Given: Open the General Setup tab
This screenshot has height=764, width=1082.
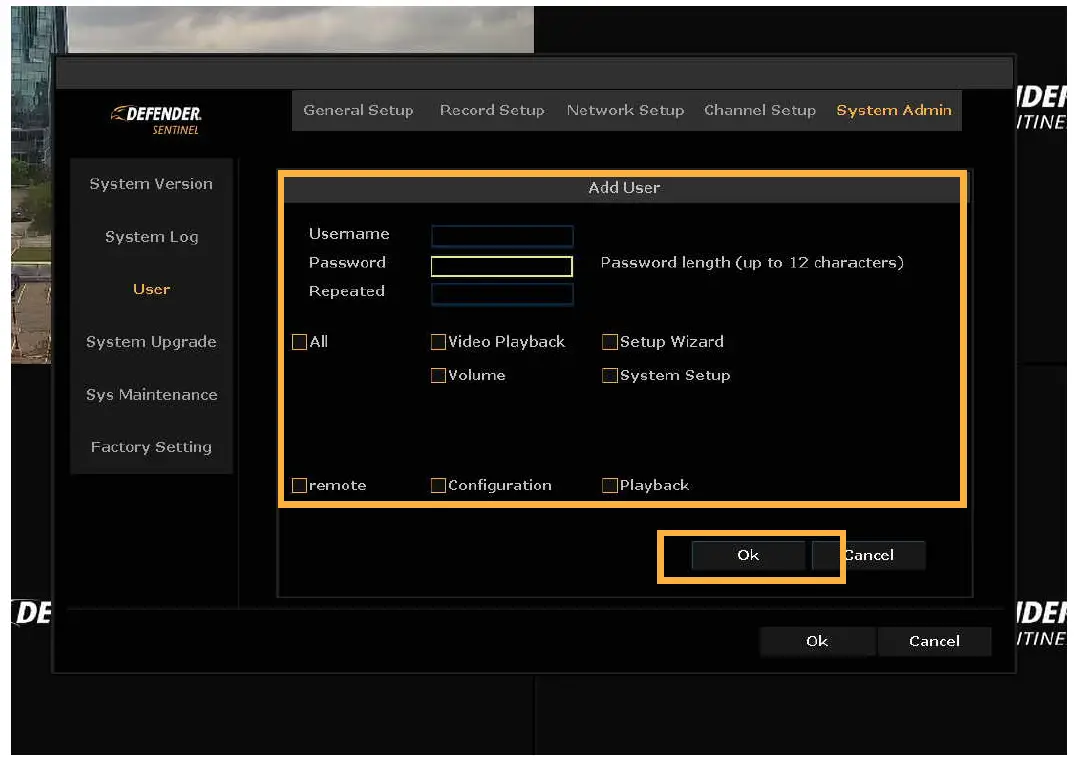Looking at the screenshot, I should pos(358,110).
